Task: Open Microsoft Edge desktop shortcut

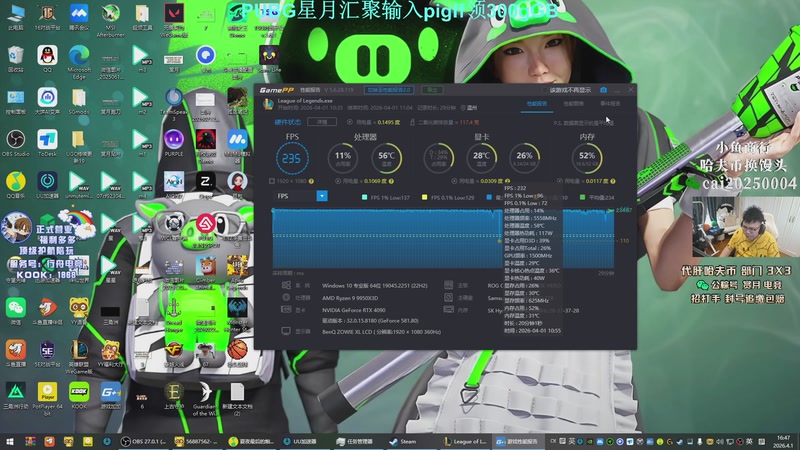Action: [x=79, y=62]
